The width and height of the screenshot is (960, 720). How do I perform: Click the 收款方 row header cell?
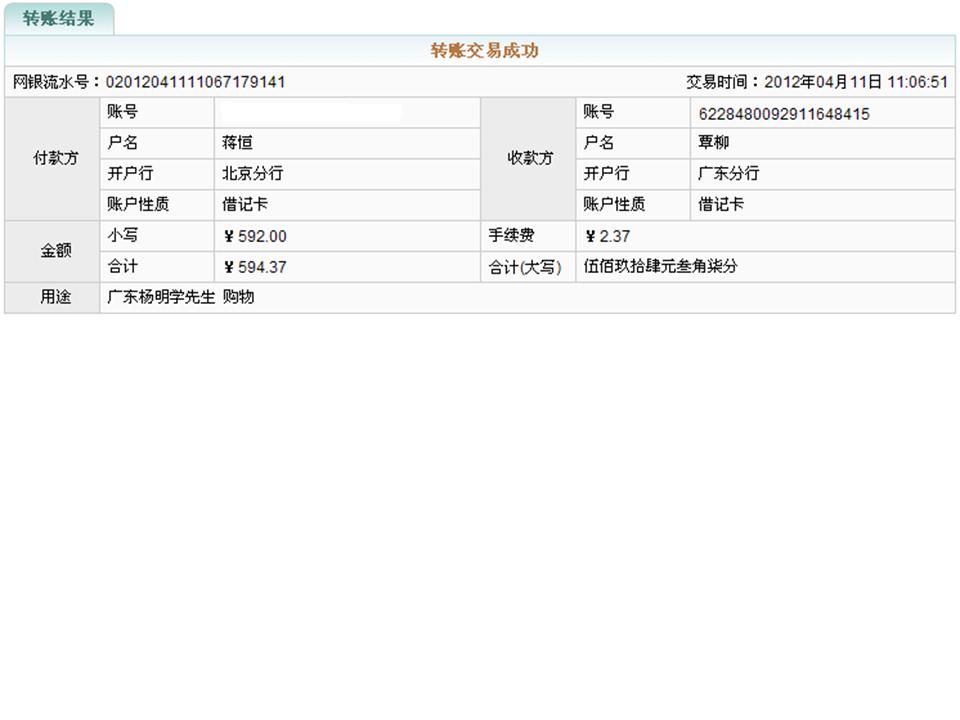pos(529,158)
